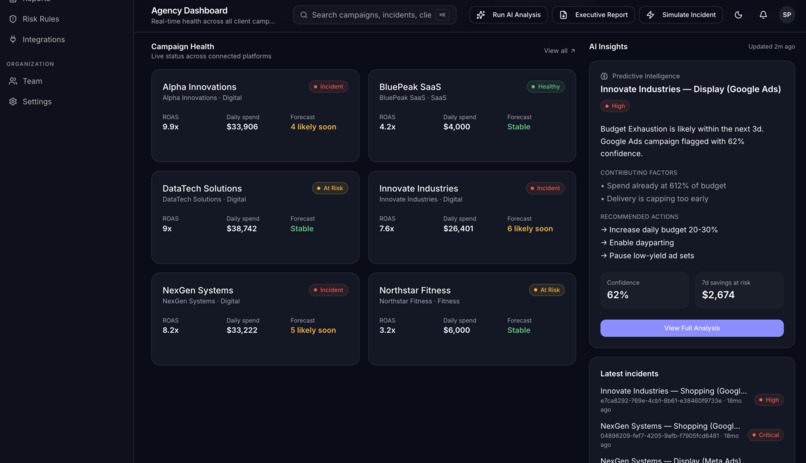Click Innovate Industries Display insight title
806x463 pixels.
point(690,89)
